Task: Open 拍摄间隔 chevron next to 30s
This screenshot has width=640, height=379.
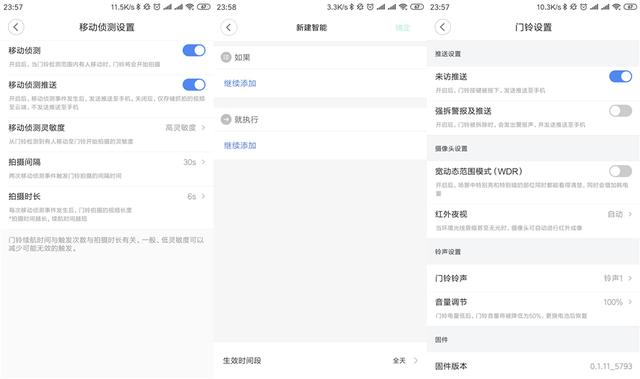Action: [203, 162]
